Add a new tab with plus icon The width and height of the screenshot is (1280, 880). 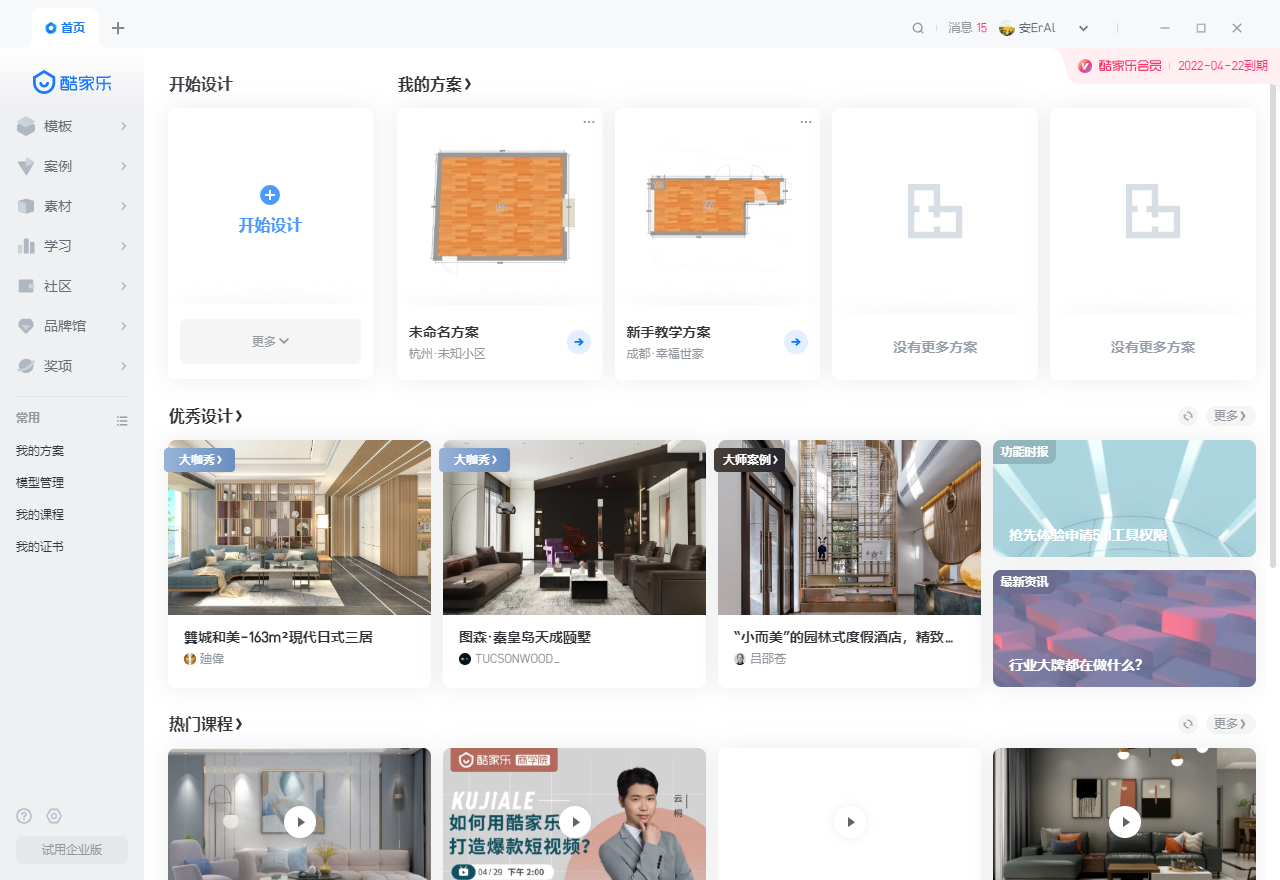118,28
